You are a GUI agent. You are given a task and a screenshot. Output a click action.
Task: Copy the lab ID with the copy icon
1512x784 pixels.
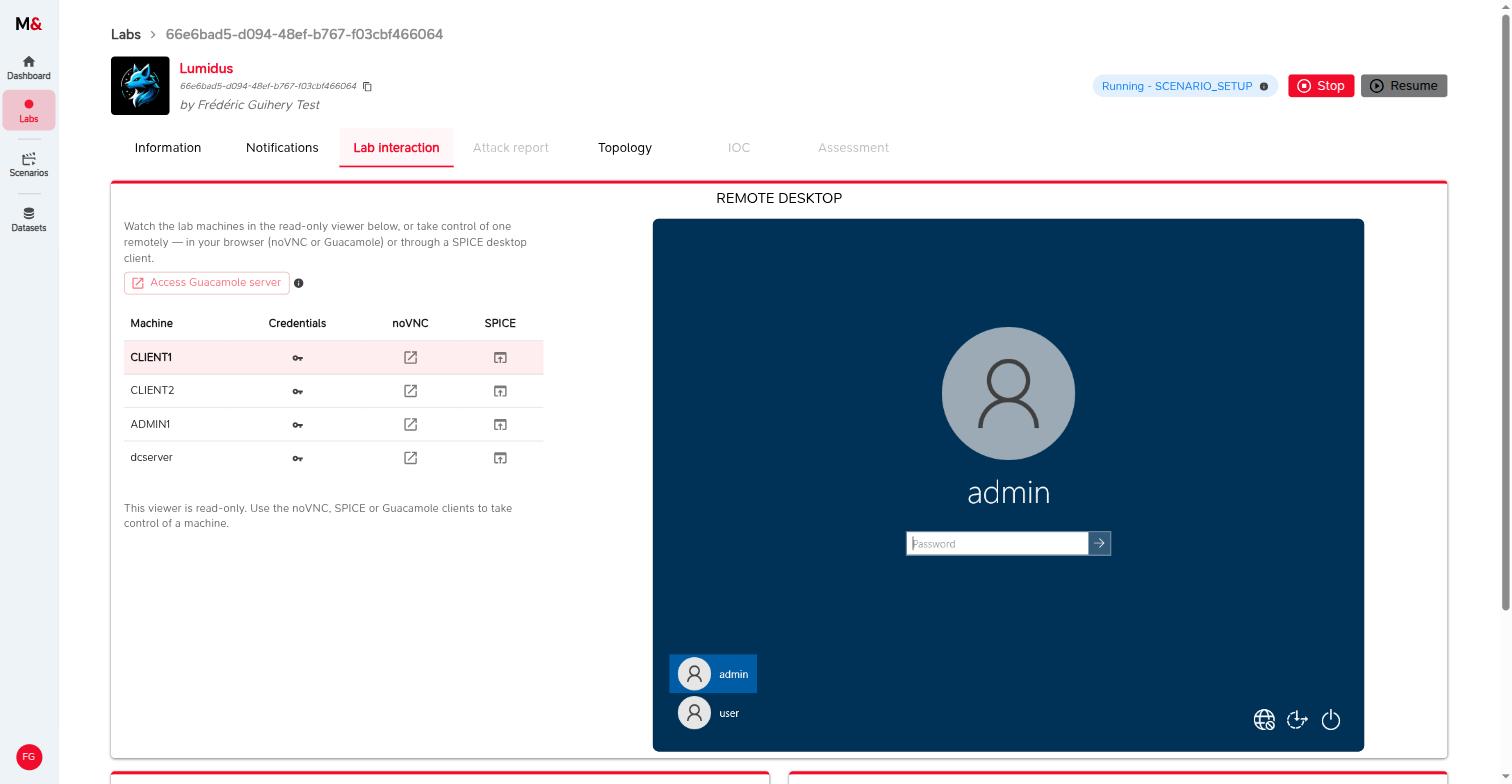(x=367, y=86)
